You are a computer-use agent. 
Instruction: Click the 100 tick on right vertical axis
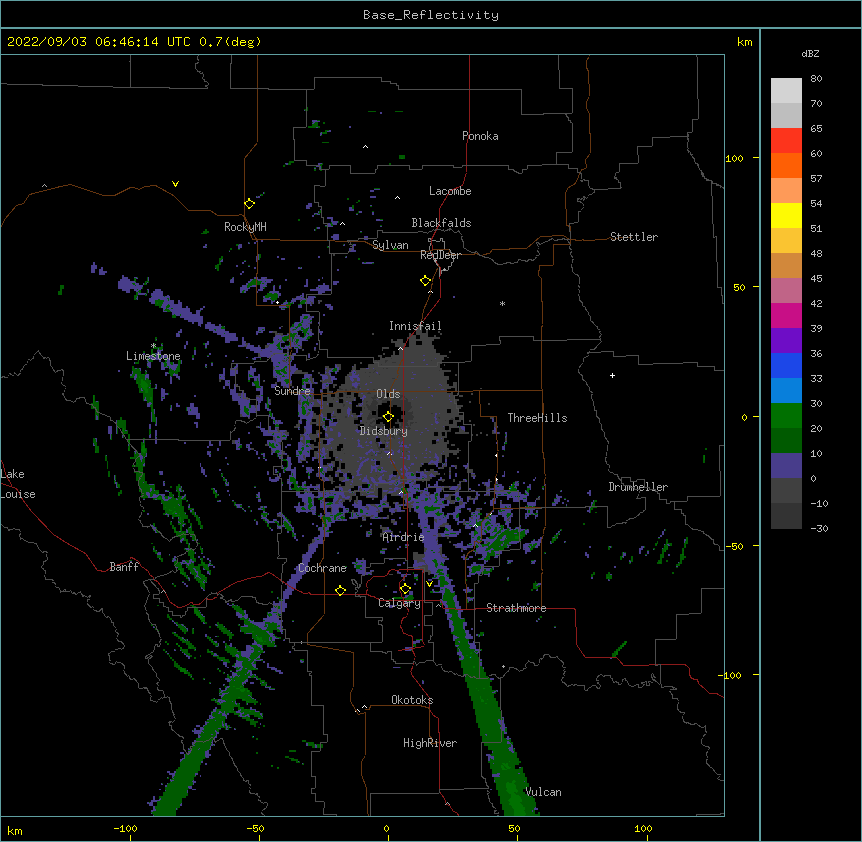[734, 158]
